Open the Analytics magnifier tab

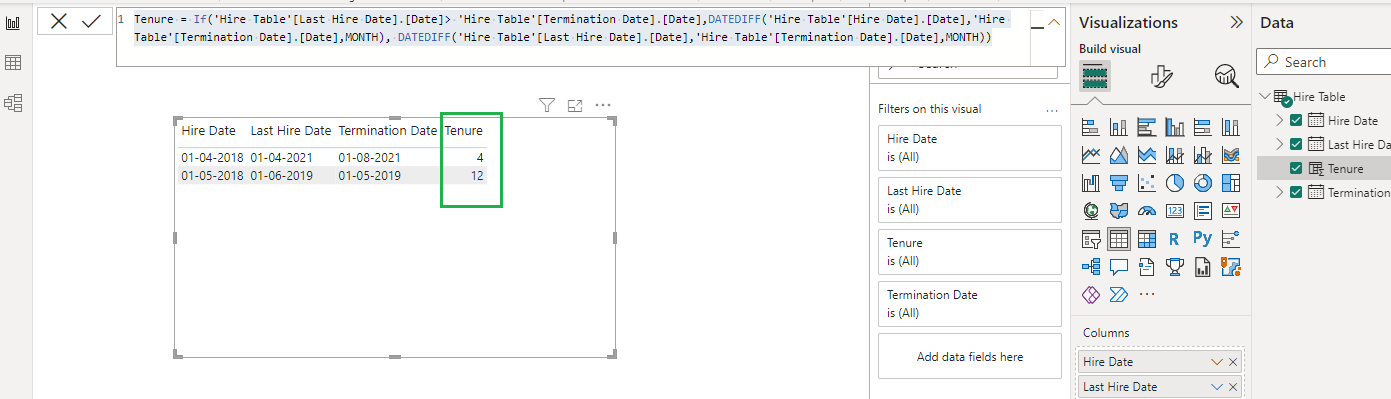[1226, 76]
